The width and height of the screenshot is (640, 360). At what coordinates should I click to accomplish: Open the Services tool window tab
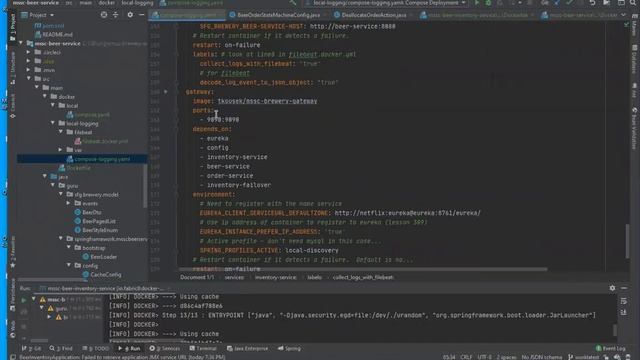tap(164, 349)
